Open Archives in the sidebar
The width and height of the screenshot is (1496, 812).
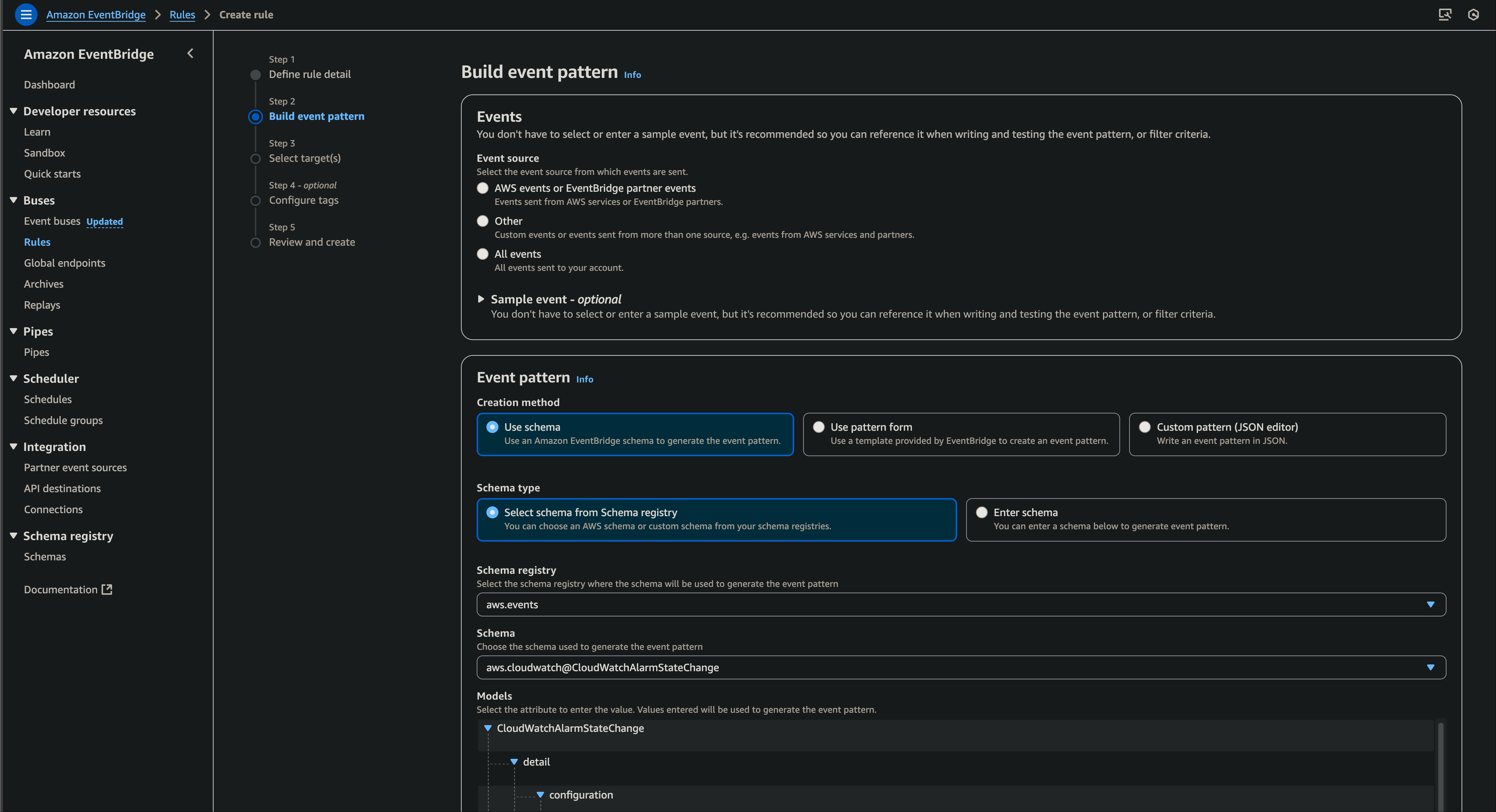coord(43,284)
